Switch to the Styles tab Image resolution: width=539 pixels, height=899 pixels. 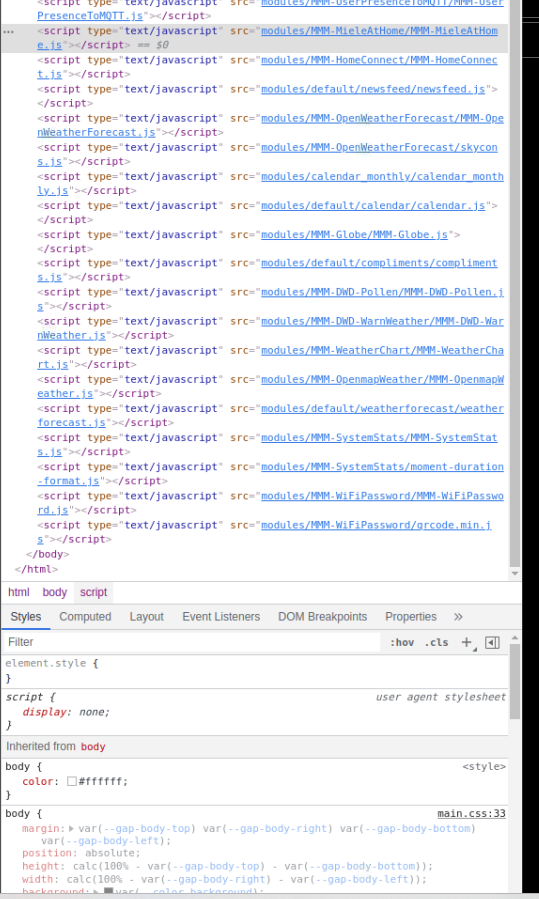click(x=26, y=617)
